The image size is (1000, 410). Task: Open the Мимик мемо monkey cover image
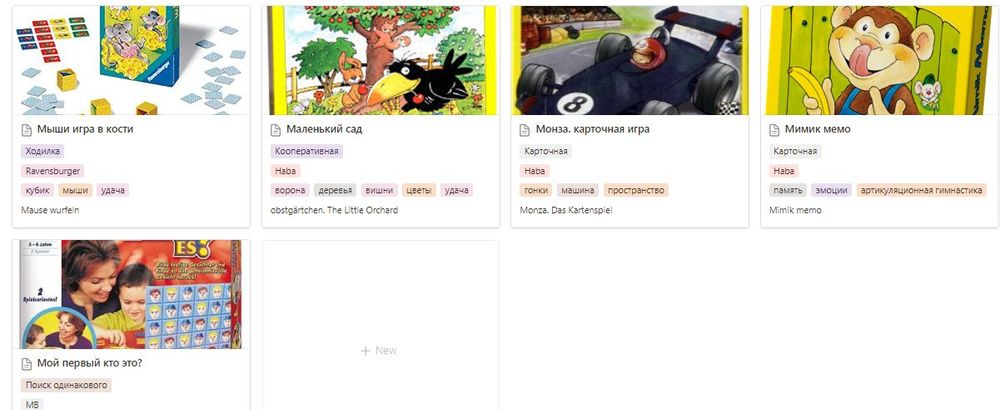tap(879, 61)
